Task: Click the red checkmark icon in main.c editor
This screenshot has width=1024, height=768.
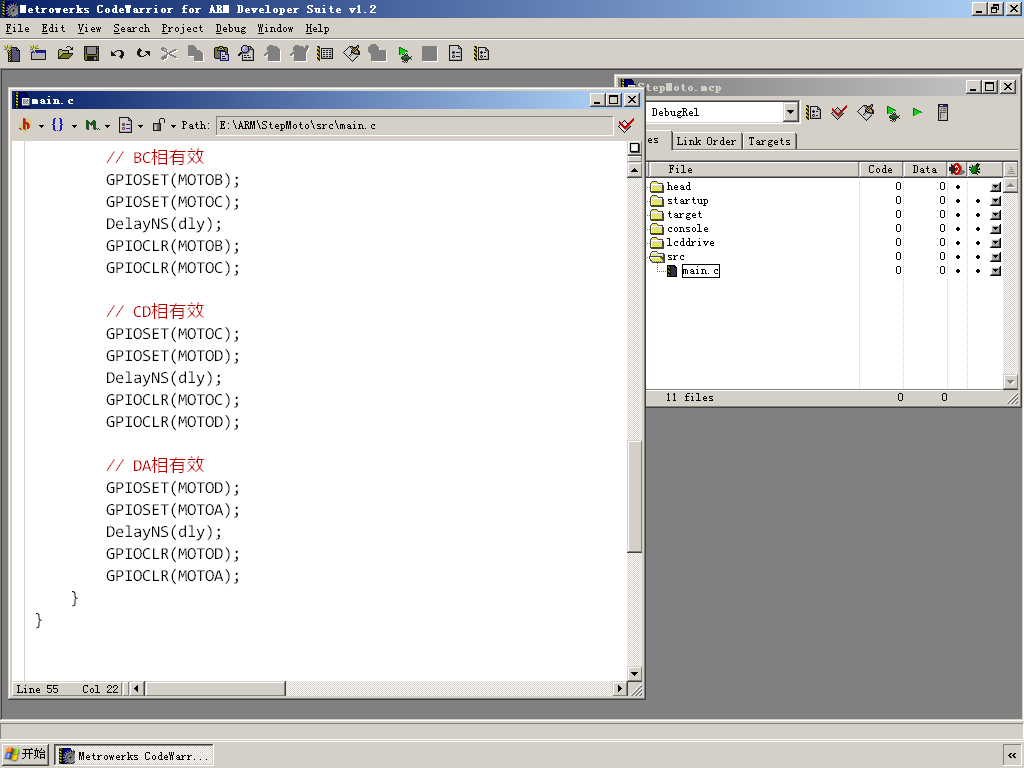Action: tap(626, 125)
